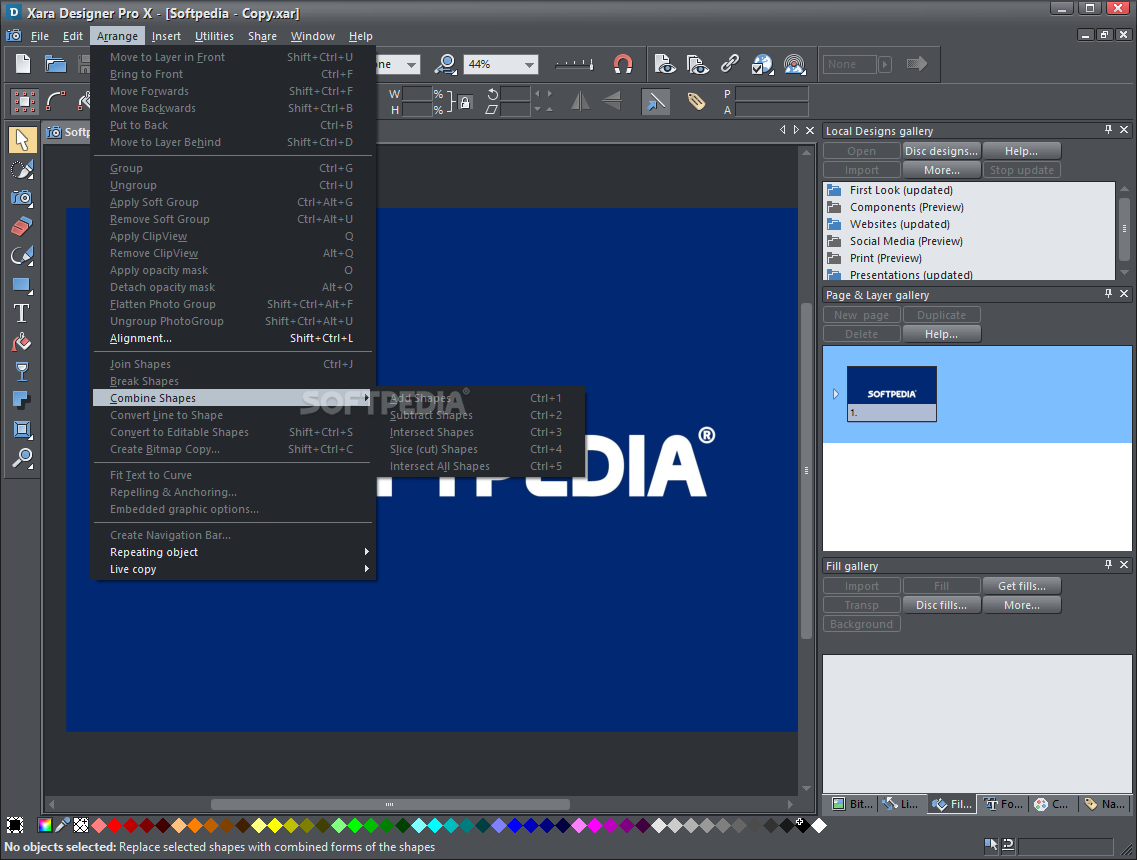
Task: Expand the Combine Shapes submenu arrow
Action: coord(367,397)
